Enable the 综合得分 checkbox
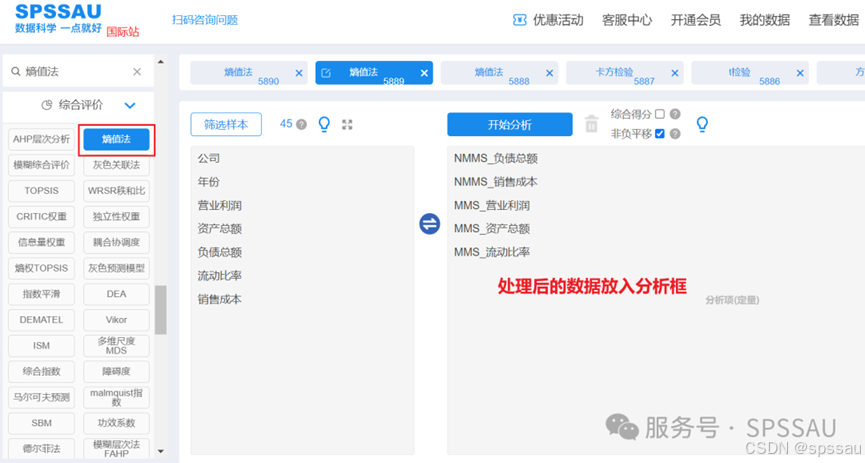865x463 pixels. [660, 114]
